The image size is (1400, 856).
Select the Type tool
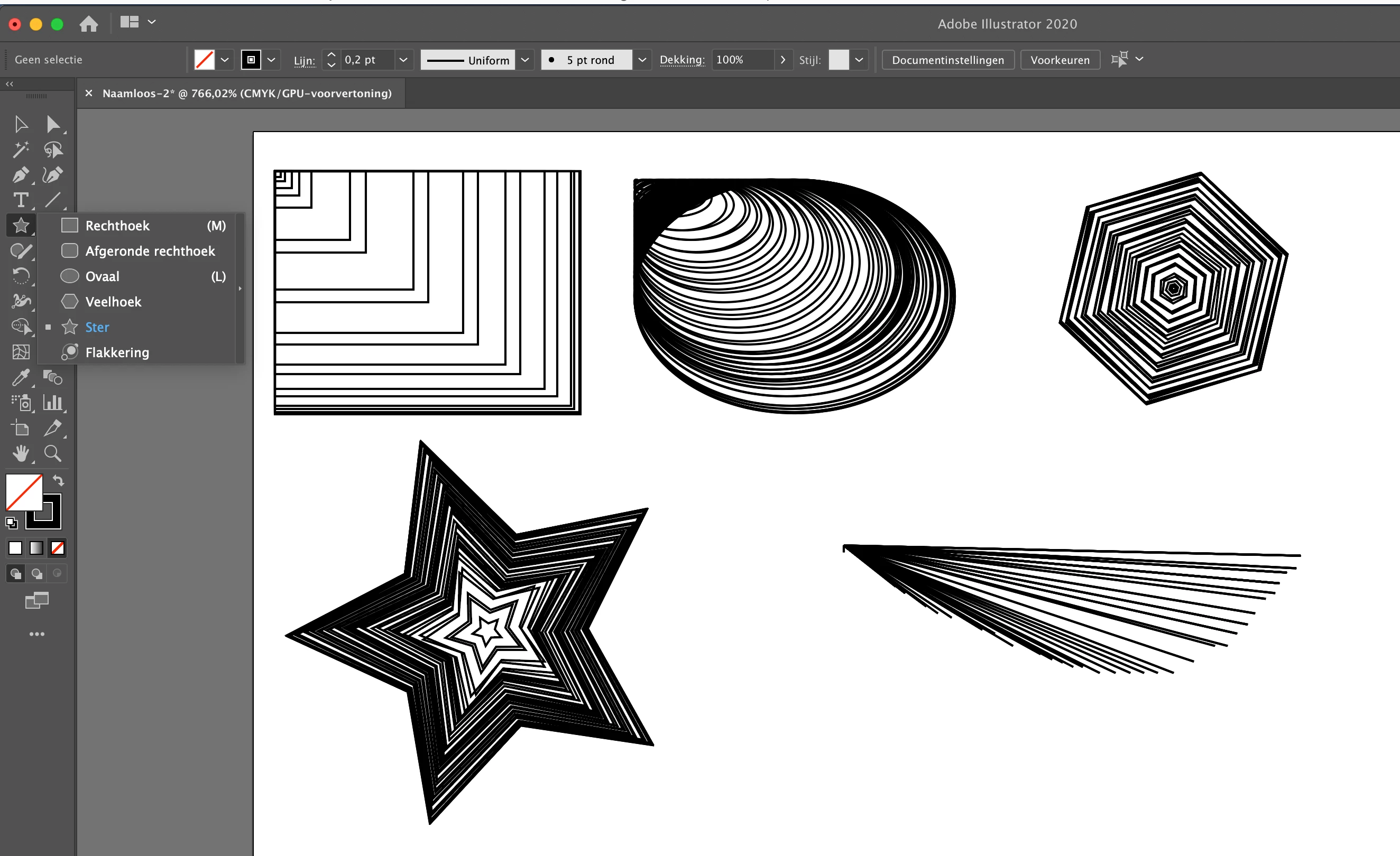click(x=21, y=200)
